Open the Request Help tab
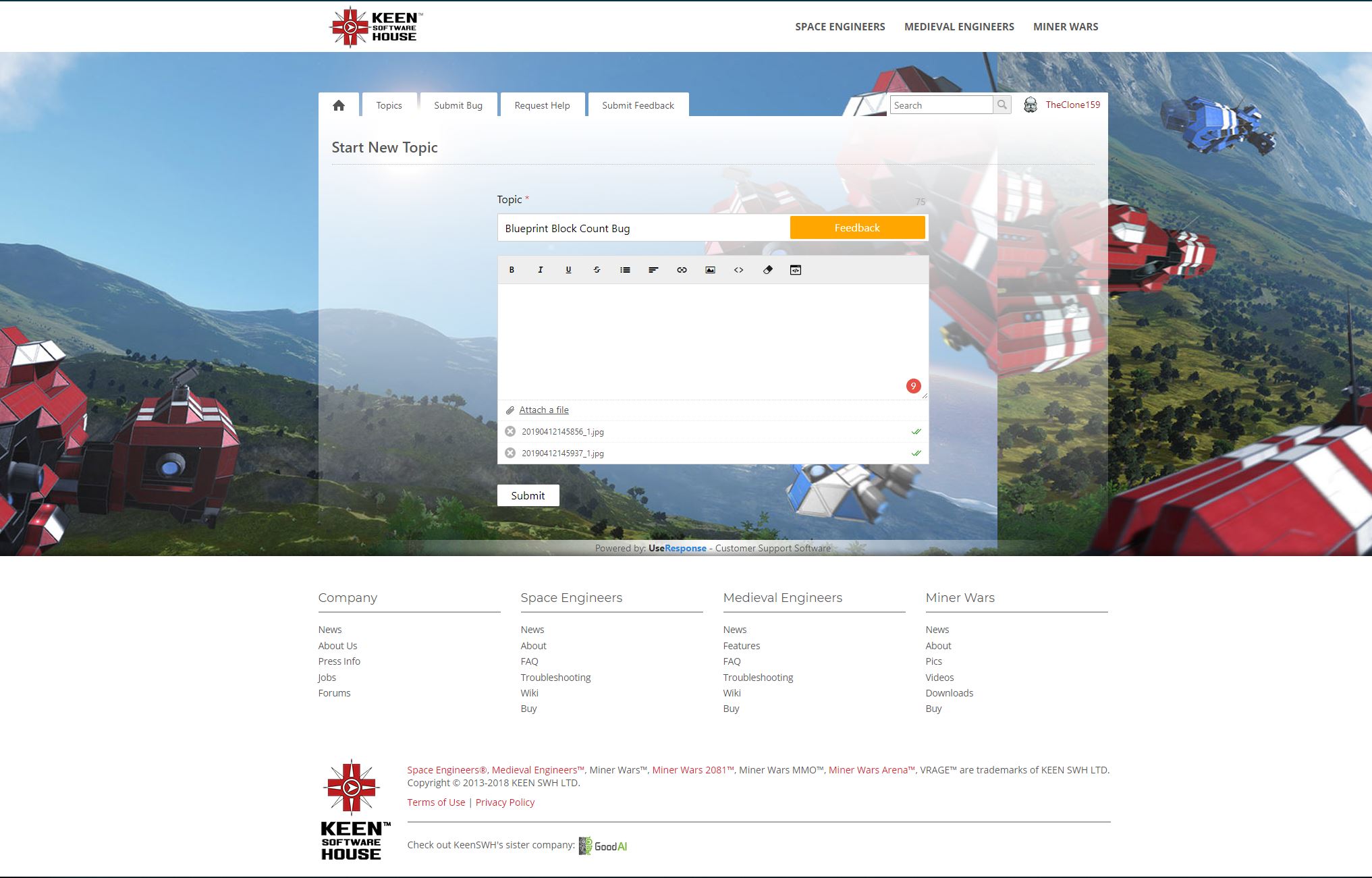 pos(542,105)
